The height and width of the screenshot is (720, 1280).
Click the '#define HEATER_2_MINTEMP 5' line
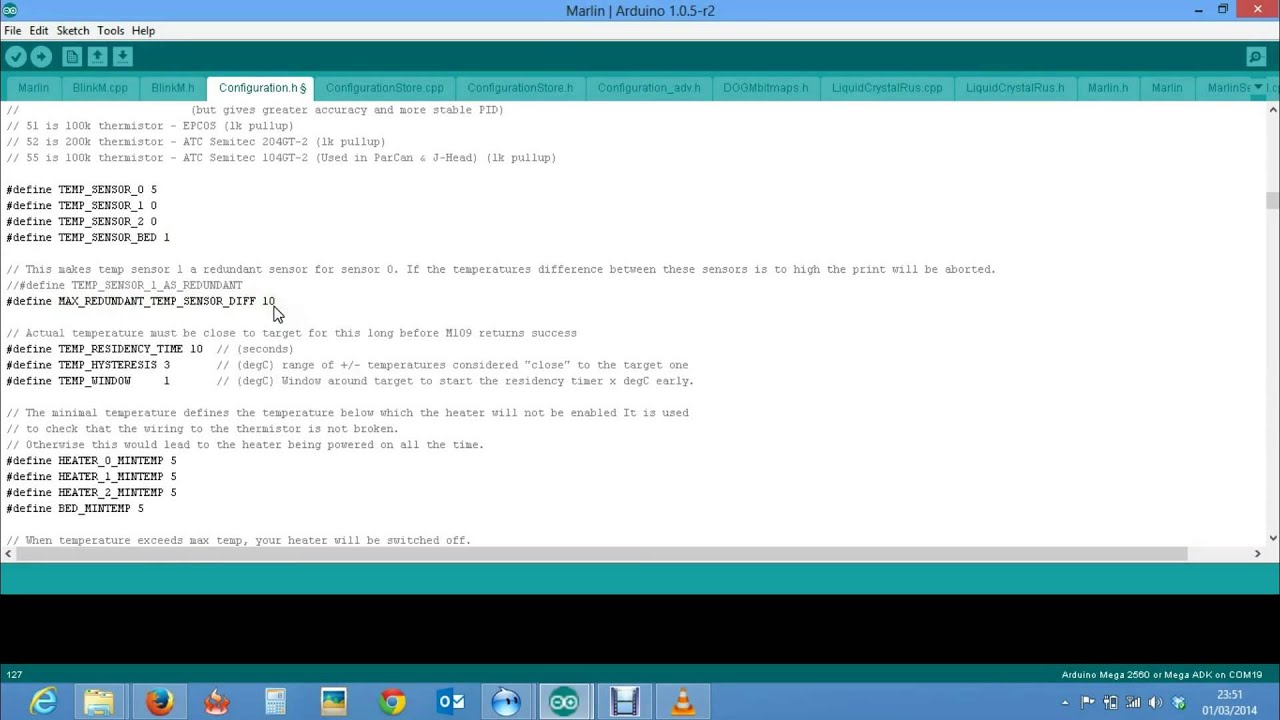point(92,493)
